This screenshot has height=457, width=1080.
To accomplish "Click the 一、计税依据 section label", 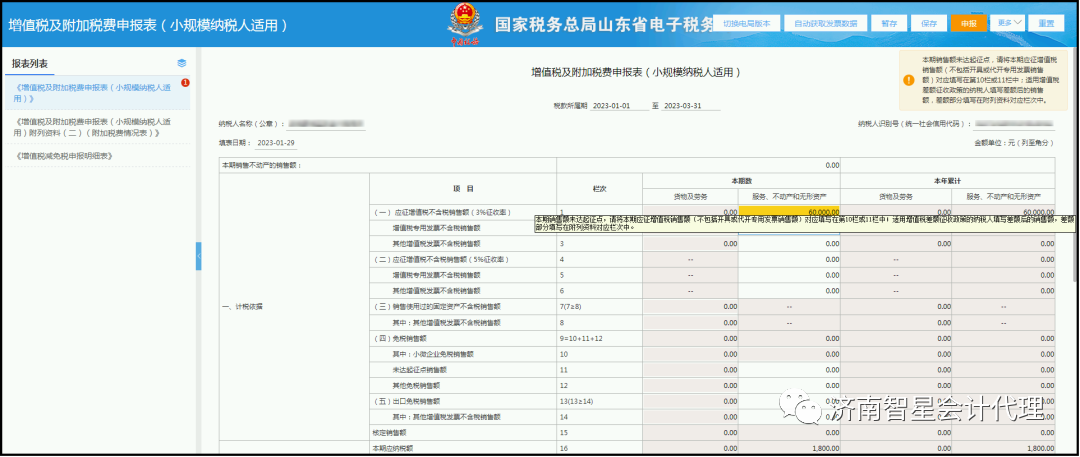I will (241, 307).
